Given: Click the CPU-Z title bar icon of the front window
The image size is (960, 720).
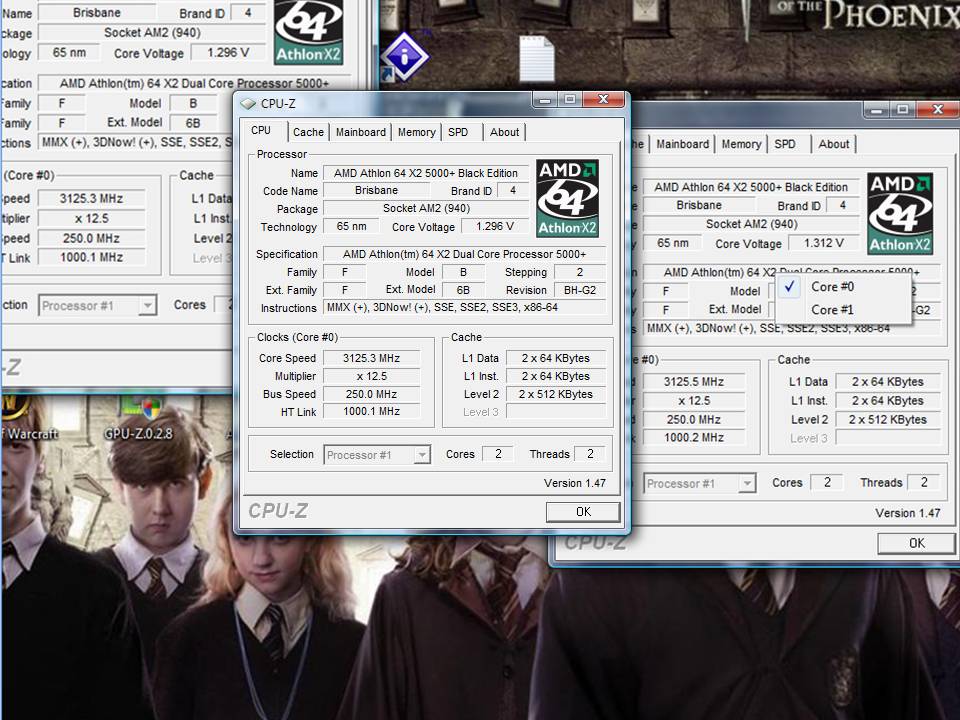Looking at the screenshot, I should (x=248, y=103).
